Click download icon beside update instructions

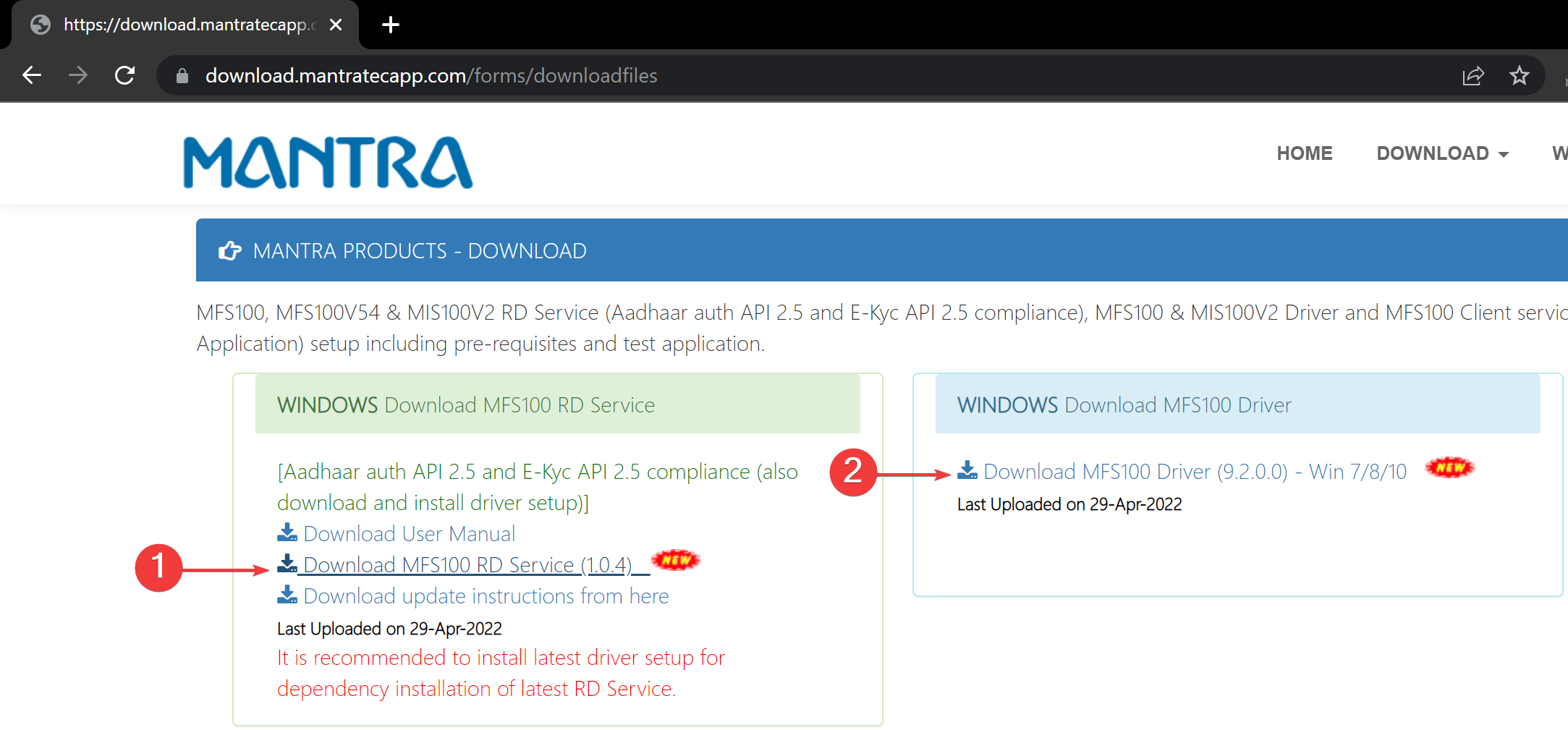coord(287,595)
